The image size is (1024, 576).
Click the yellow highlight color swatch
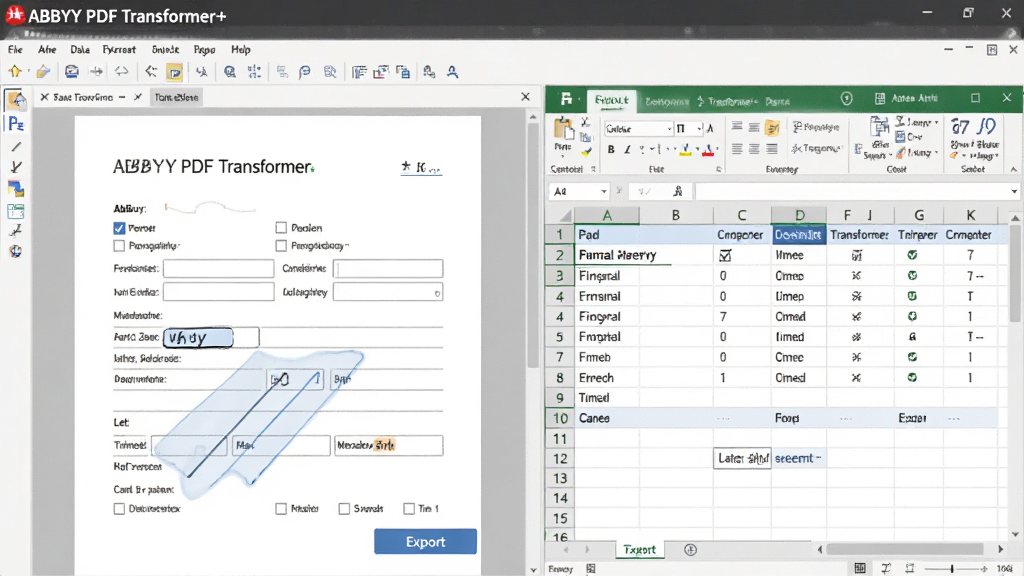coord(685,150)
